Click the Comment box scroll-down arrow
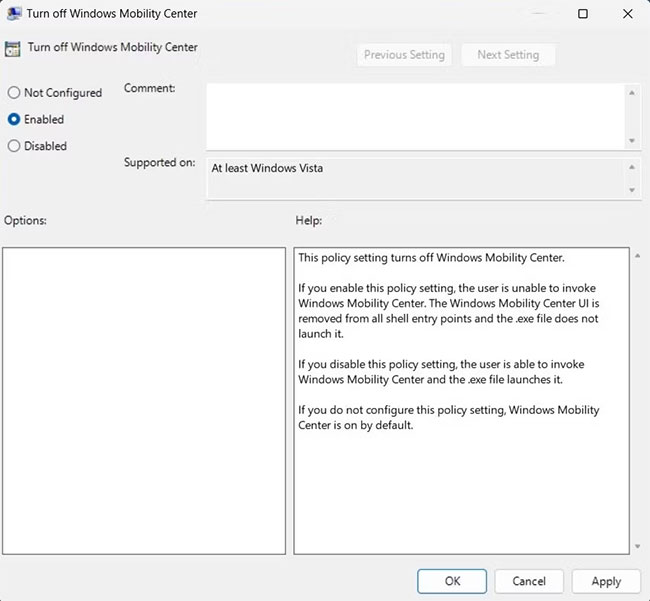 (632, 141)
